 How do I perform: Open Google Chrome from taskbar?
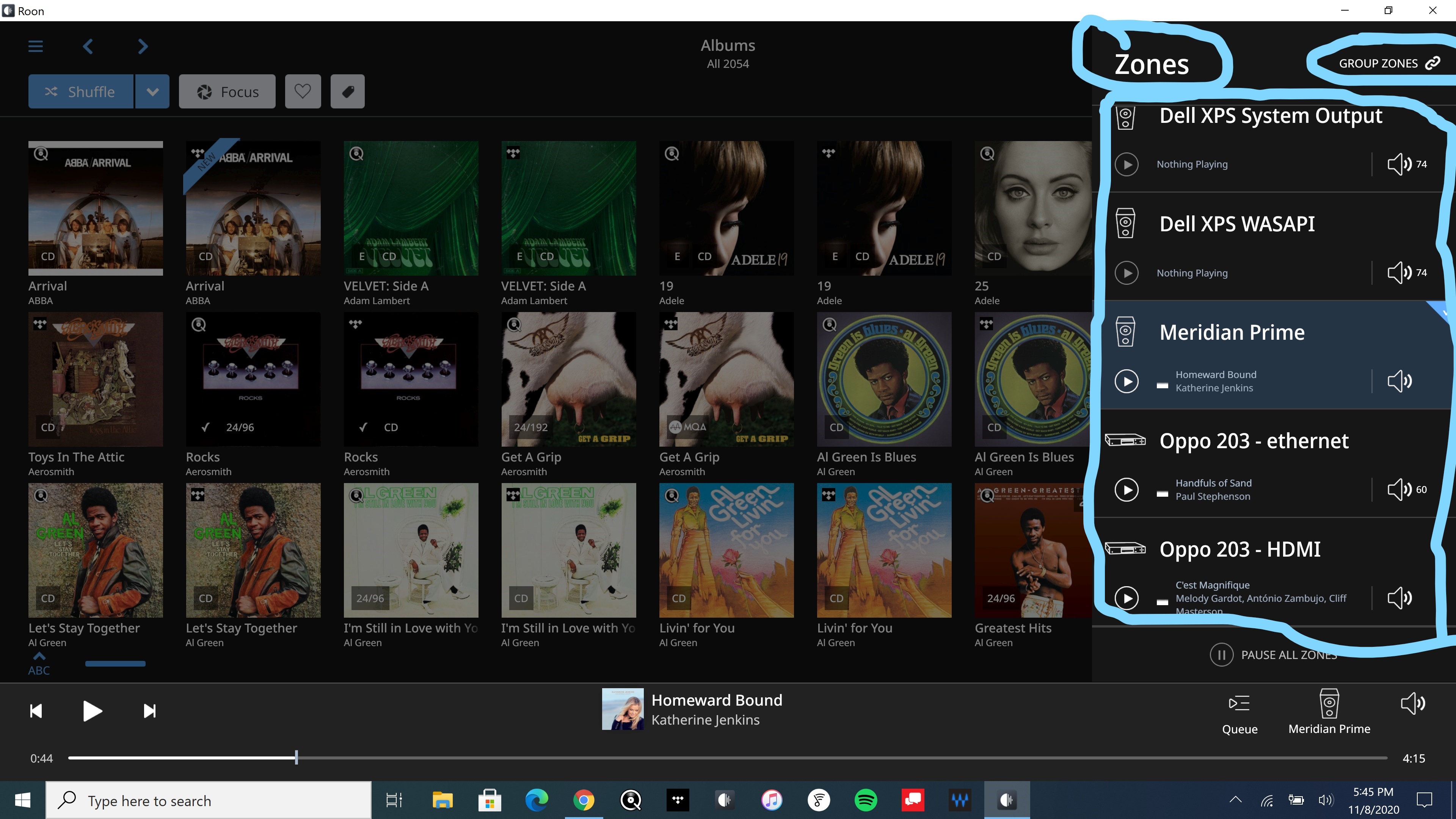click(583, 800)
